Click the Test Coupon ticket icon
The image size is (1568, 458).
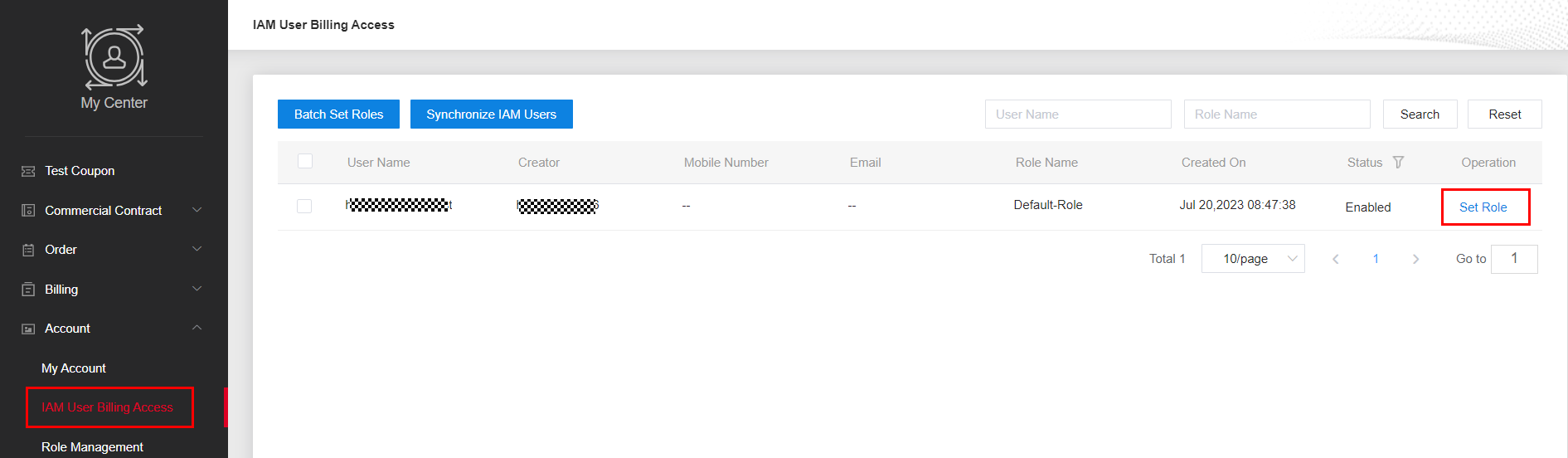pyautogui.click(x=28, y=171)
